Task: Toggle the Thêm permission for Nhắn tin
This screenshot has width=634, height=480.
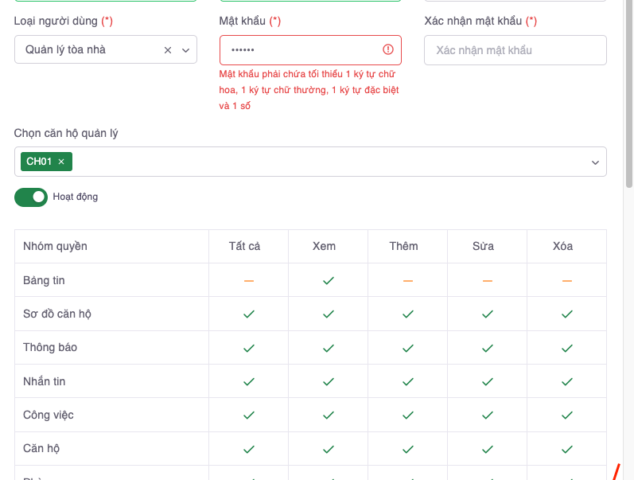Action: (407, 382)
